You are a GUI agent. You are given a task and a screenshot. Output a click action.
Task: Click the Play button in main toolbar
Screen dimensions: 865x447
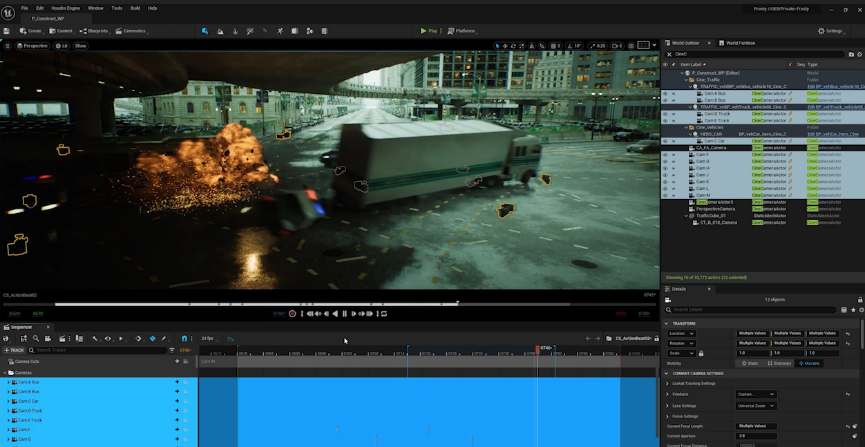(x=429, y=31)
